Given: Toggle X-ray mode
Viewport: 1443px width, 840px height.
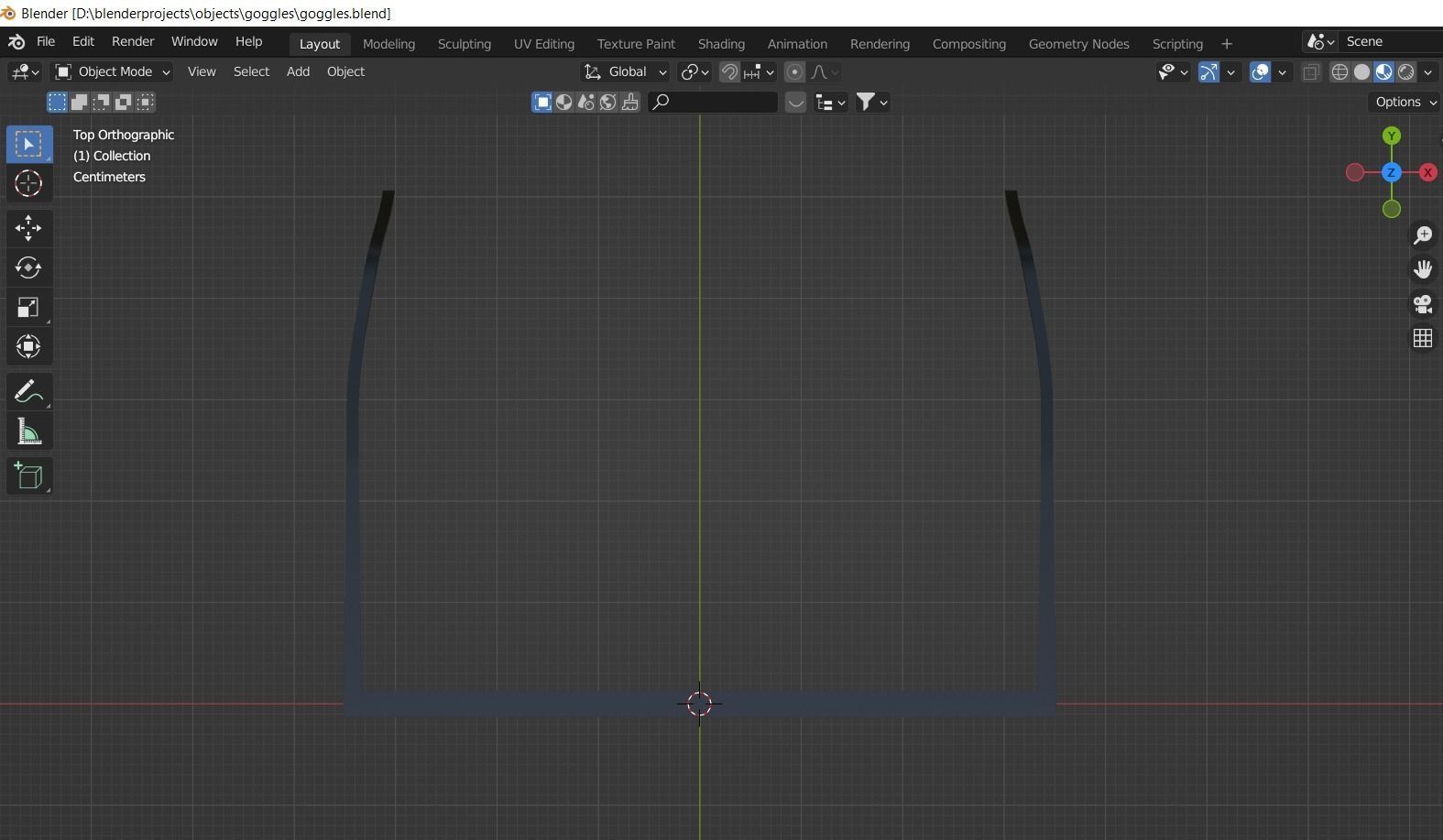Looking at the screenshot, I should pyautogui.click(x=1311, y=71).
